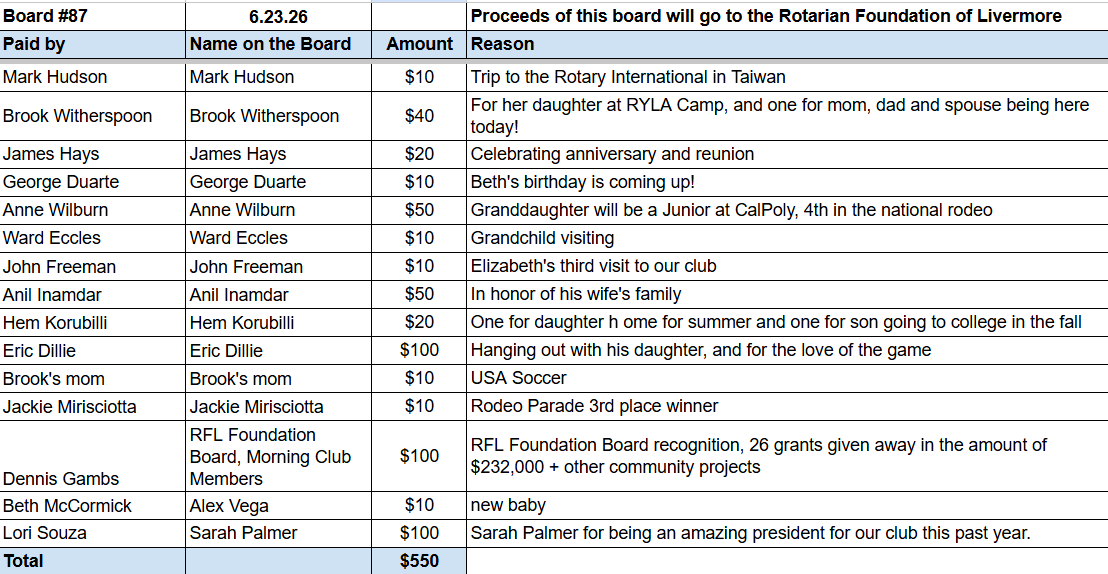The image size is (1108, 574).
Task: Click the Amount column header
Action: [419, 45]
